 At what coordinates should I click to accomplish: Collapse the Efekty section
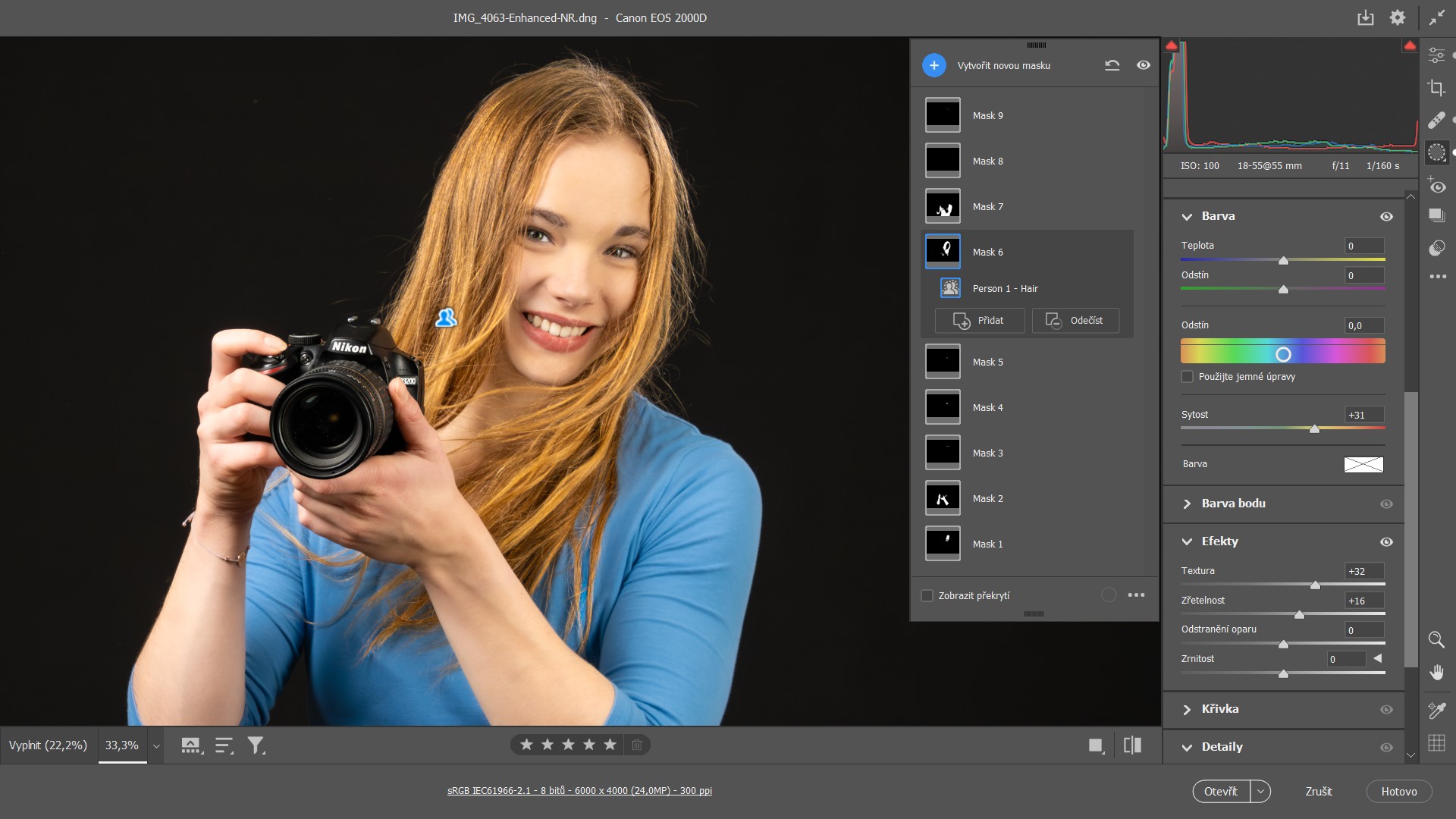click(x=1187, y=542)
